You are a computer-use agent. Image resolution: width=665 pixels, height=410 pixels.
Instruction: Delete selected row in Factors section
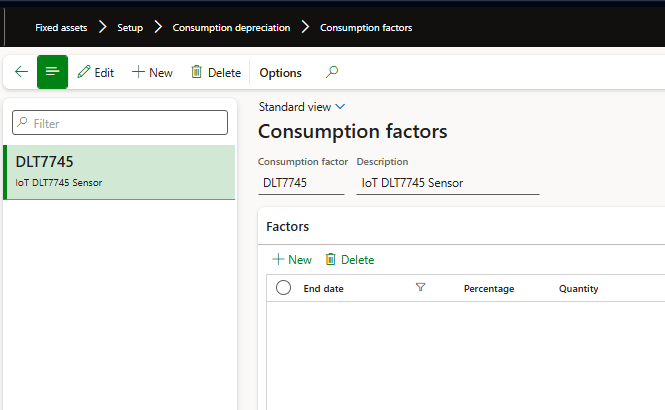[350, 259]
